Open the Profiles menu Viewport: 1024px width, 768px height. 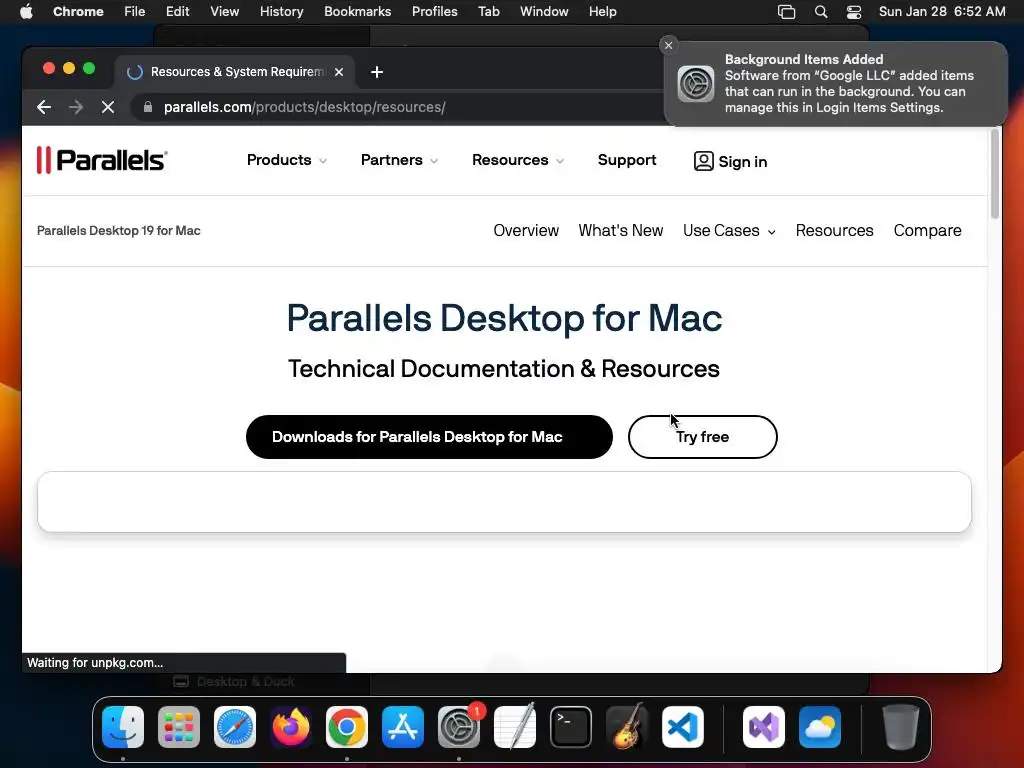434,12
